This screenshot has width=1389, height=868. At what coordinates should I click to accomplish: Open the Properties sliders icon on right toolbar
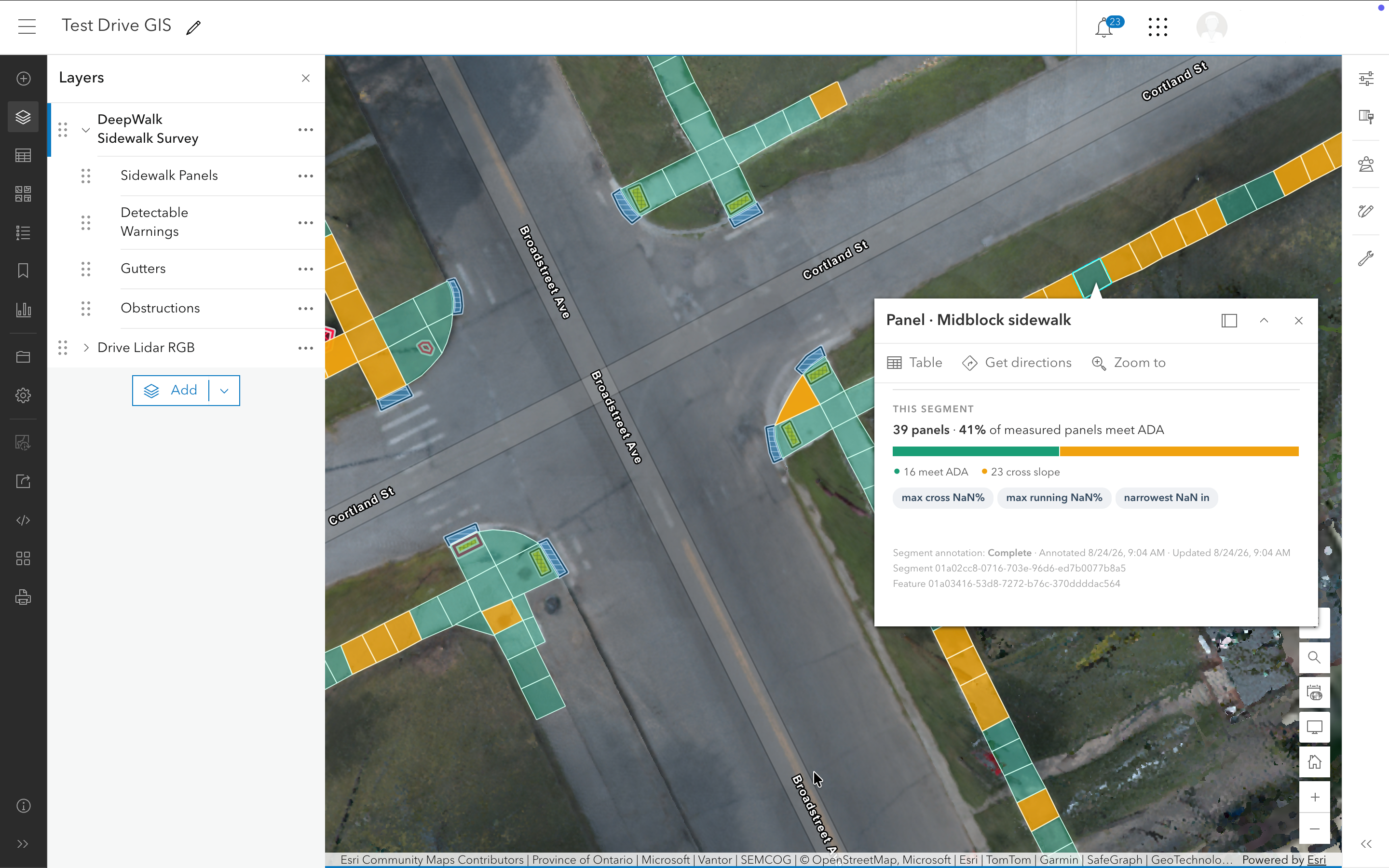1366,79
